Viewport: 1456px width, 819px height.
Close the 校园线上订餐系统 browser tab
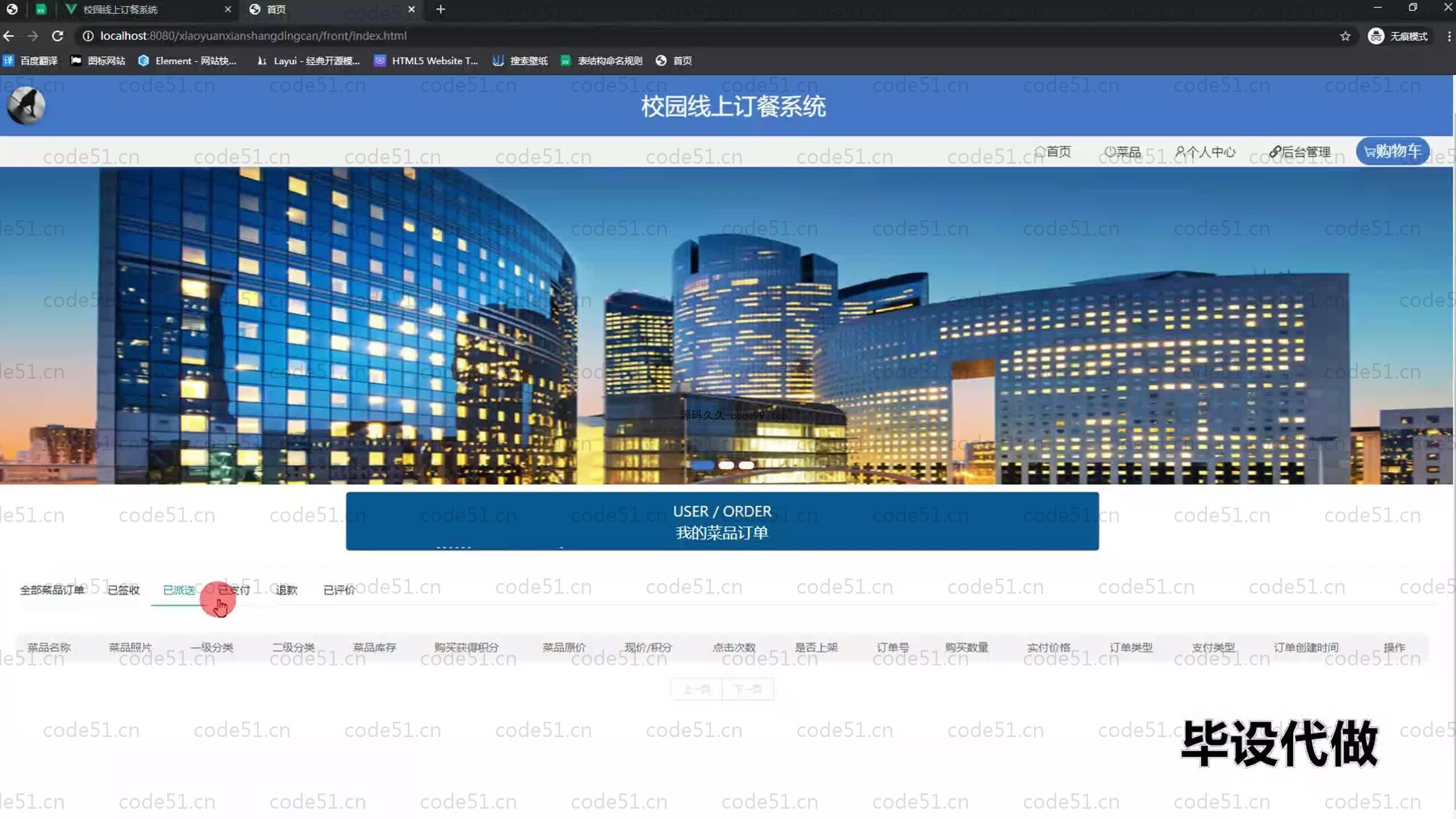click(x=228, y=9)
